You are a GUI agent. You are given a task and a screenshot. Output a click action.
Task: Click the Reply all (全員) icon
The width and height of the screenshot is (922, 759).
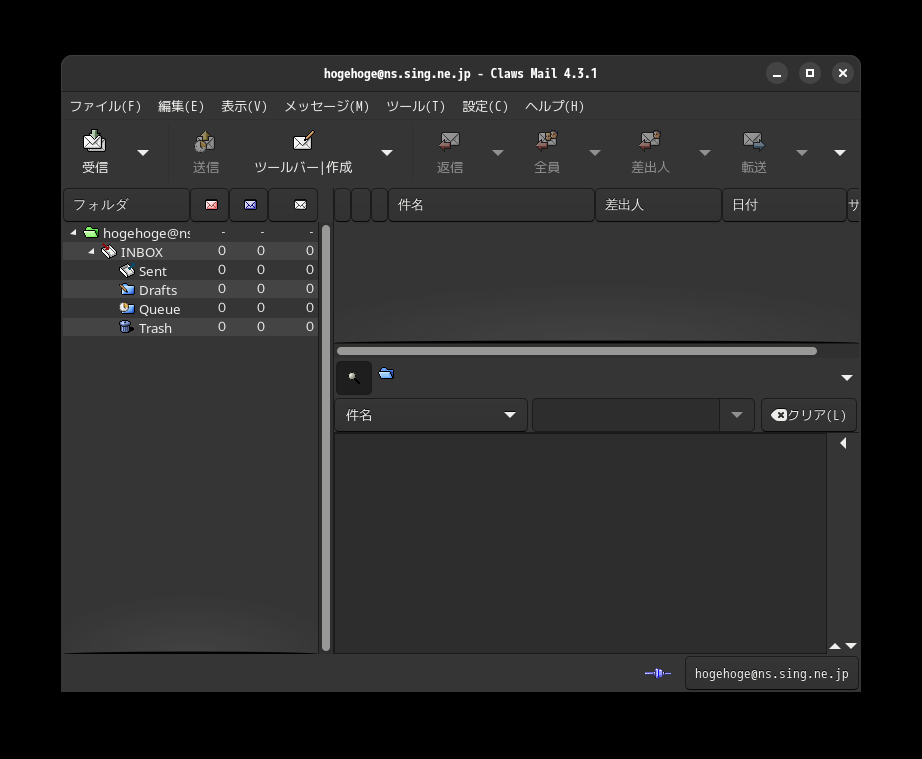tap(547, 142)
